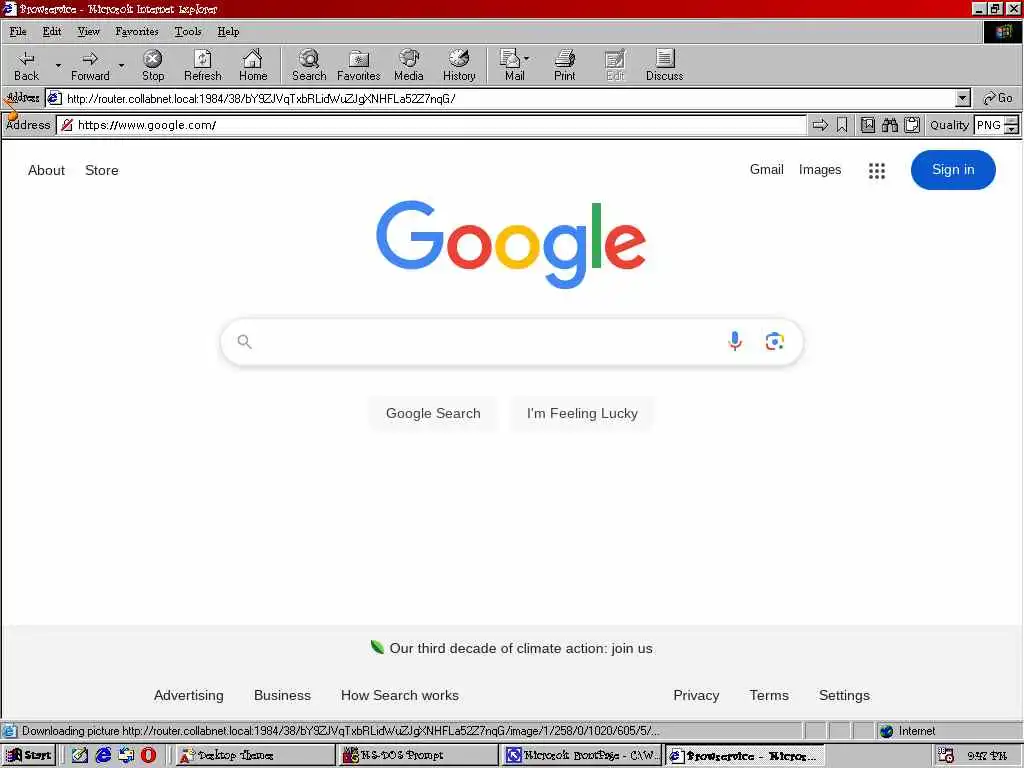Print the page with the Print icon

pos(565,65)
